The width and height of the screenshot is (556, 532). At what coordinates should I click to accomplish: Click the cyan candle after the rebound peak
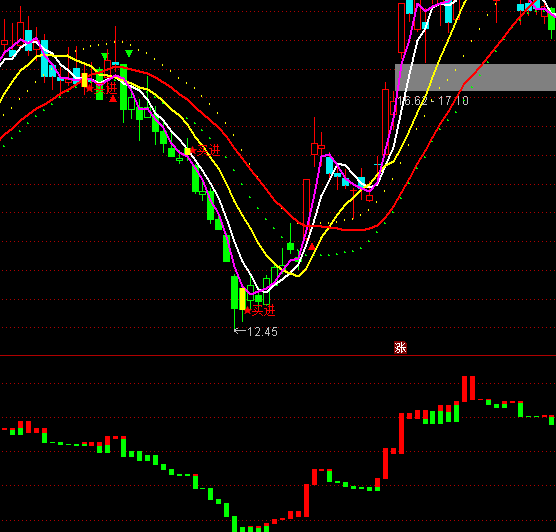(x=329, y=165)
